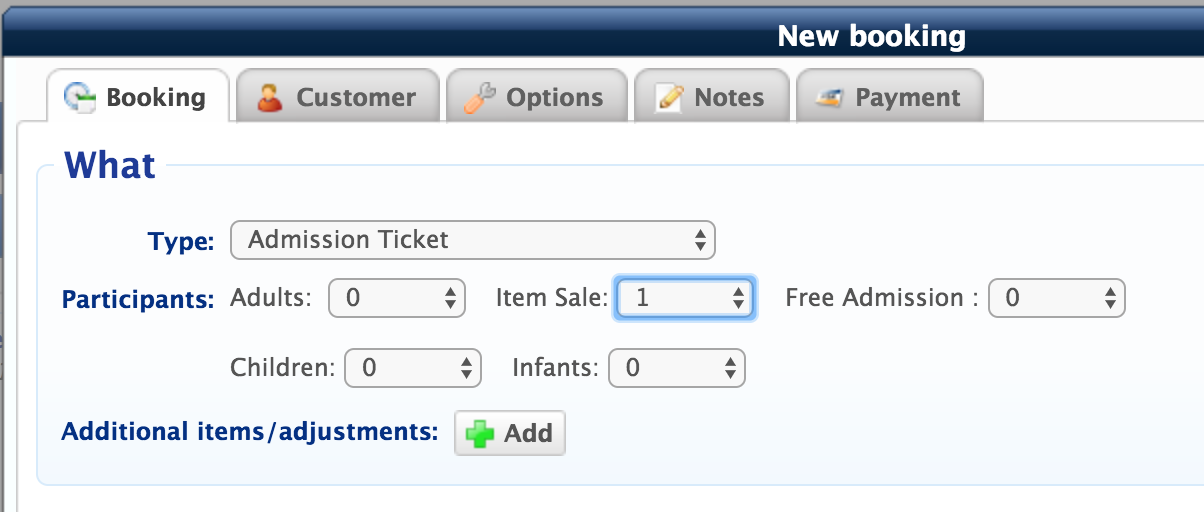
Task: Open the Type dropdown showing Admission Ticket
Action: [x=473, y=240]
